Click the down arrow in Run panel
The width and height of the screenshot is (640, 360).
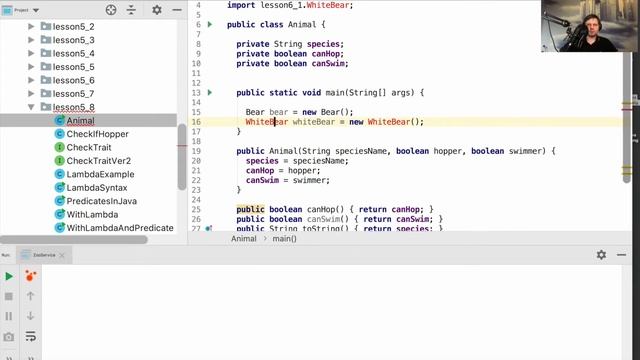31,316
